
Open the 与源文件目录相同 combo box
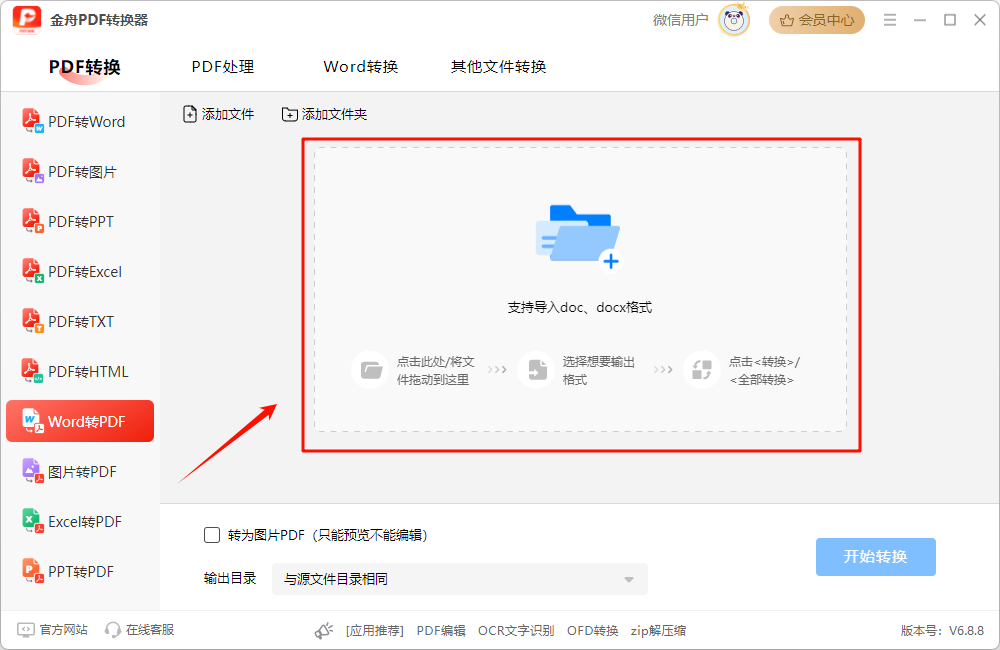[460, 579]
